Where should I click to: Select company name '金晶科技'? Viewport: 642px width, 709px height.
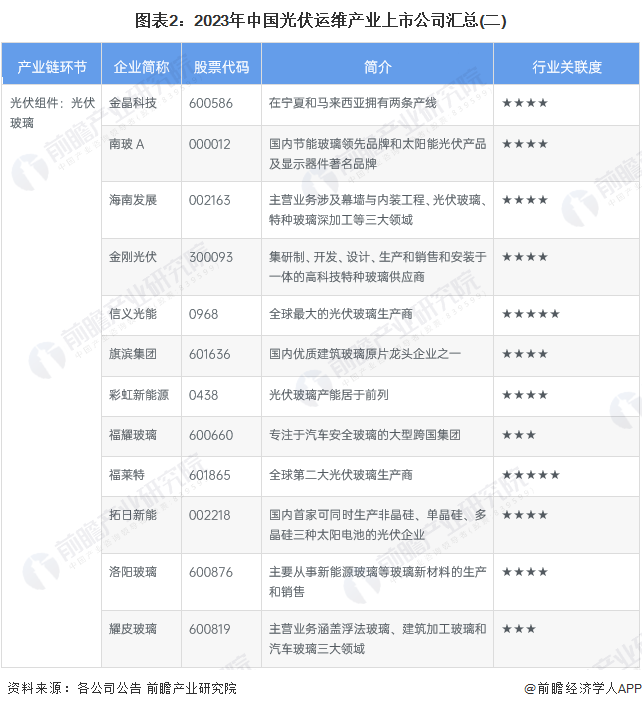tap(132, 103)
